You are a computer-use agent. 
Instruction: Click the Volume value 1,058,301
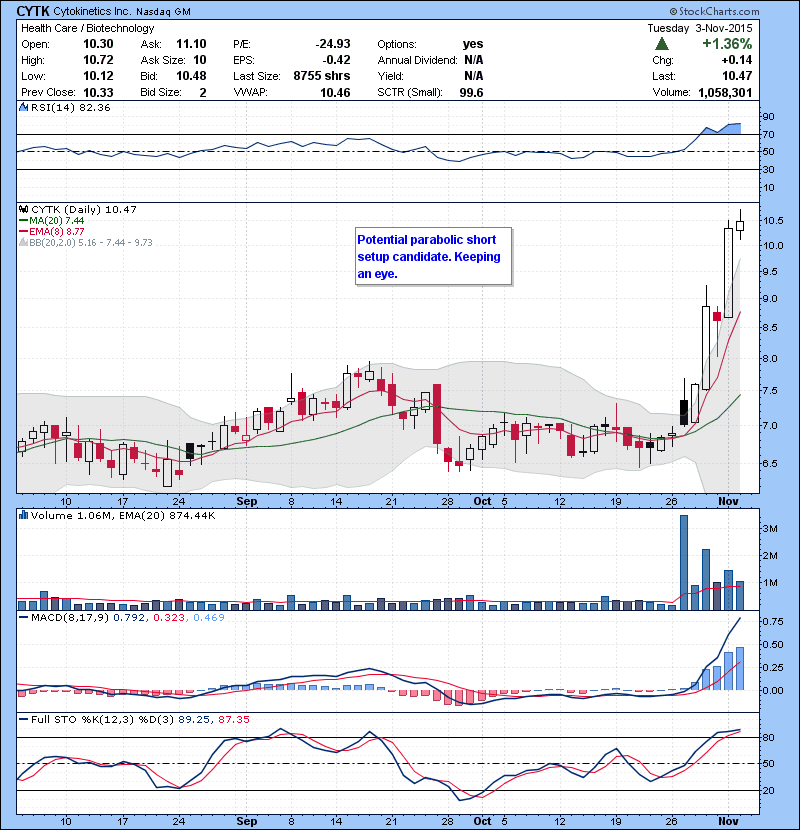point(725,93)
